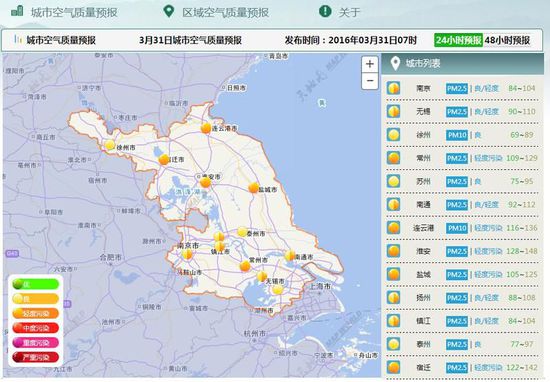Click the air quality icon in the 连云港 list row
The width and height of the screenshot is (550, 382).
point(394,228)
